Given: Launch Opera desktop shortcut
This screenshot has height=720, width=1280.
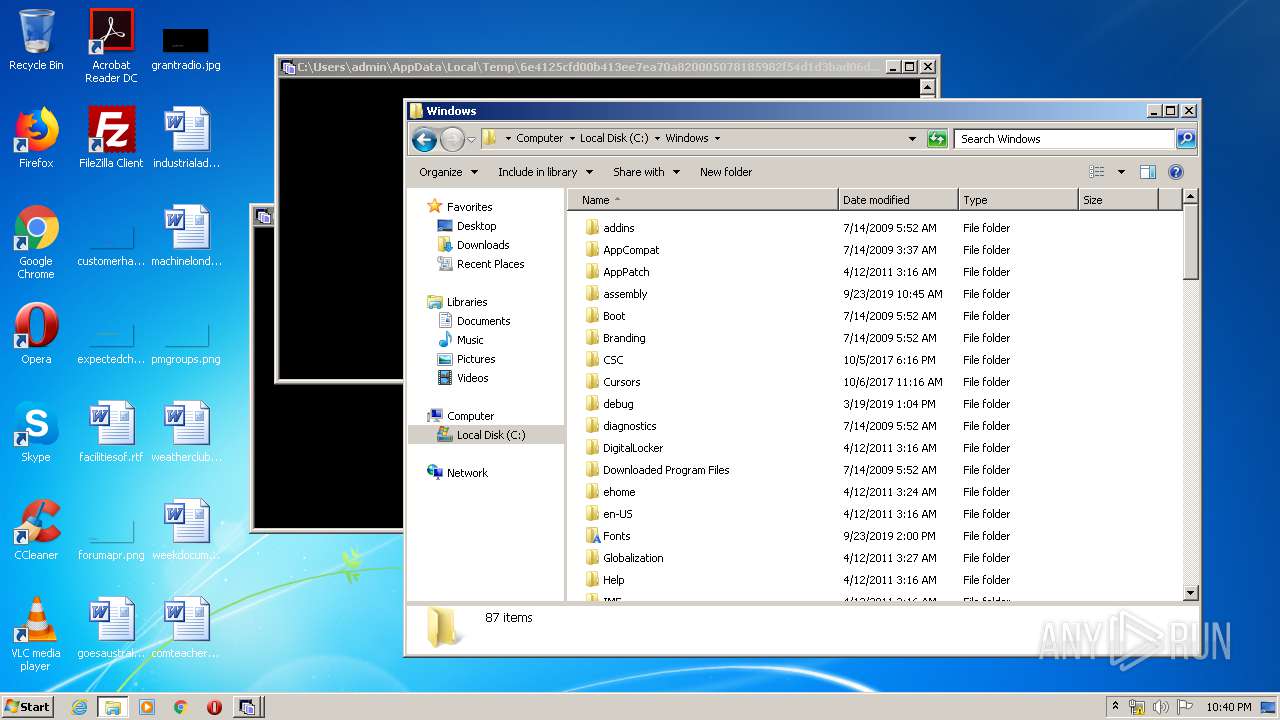Looking at the screenshot, I should pyautogui.click(x=36, y=334).
